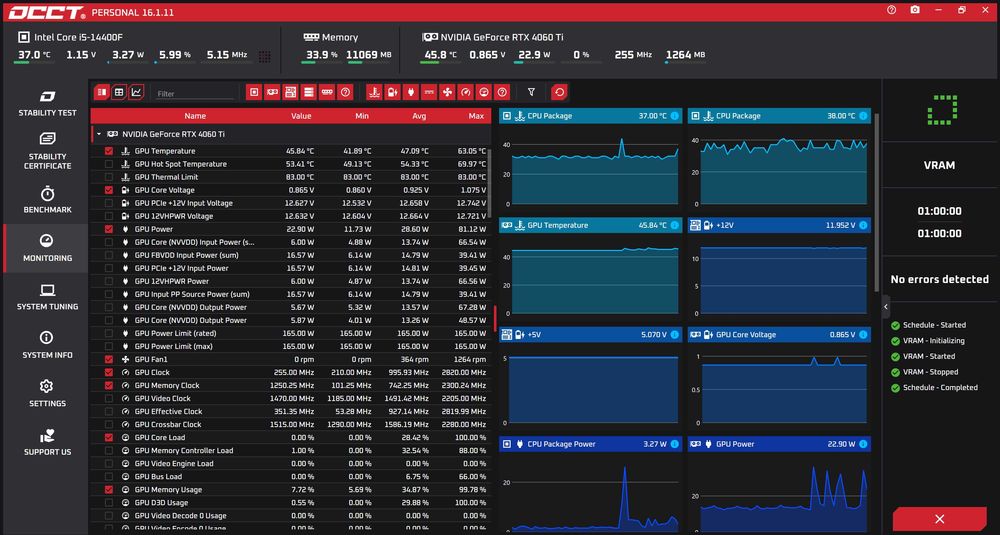Toggle the temperature sensors filter icon

[374, 92]
